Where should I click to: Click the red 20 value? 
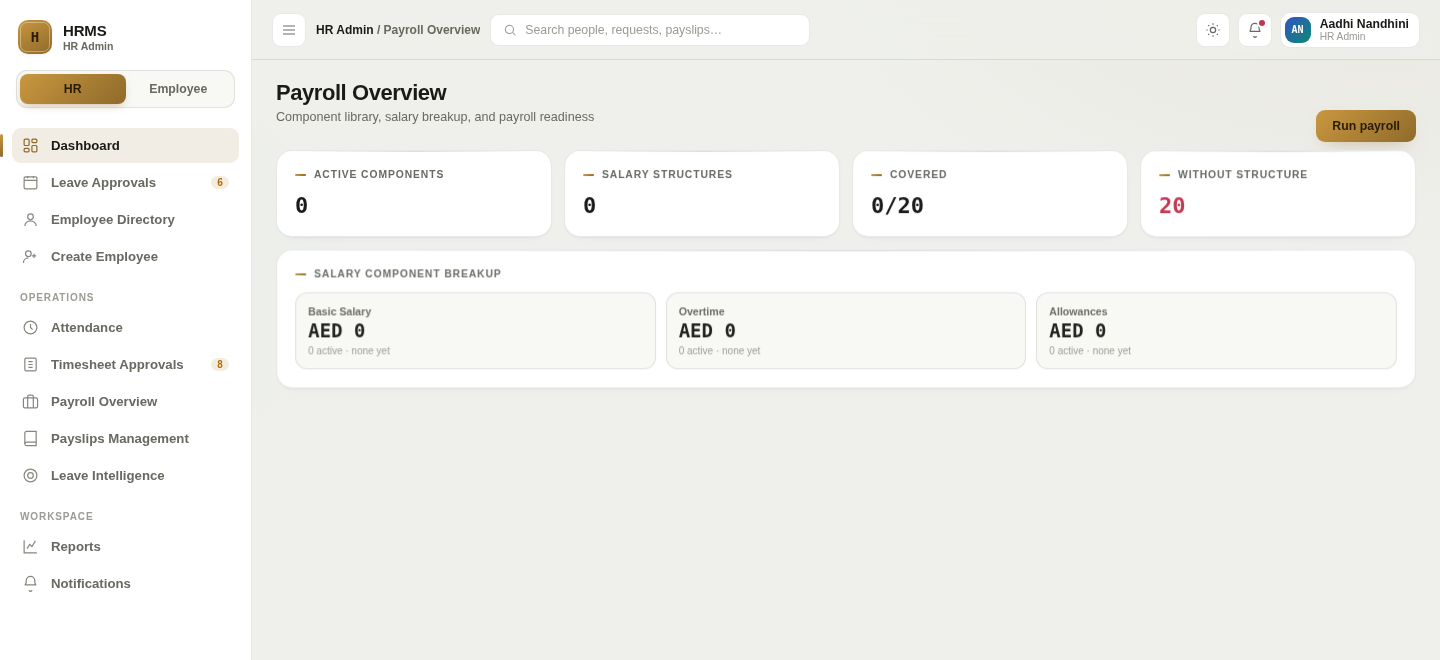(x=1172, y=205)
